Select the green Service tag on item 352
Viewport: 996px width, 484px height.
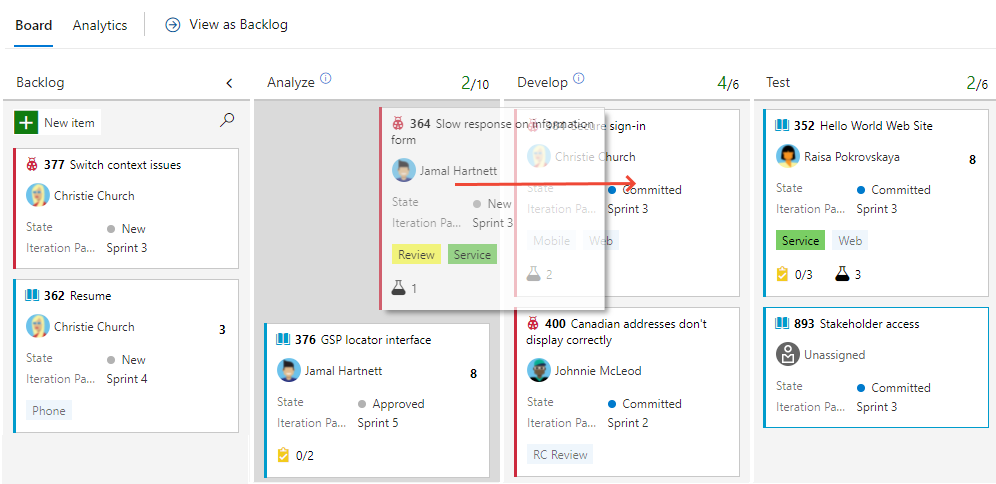[x=800, y=241]
